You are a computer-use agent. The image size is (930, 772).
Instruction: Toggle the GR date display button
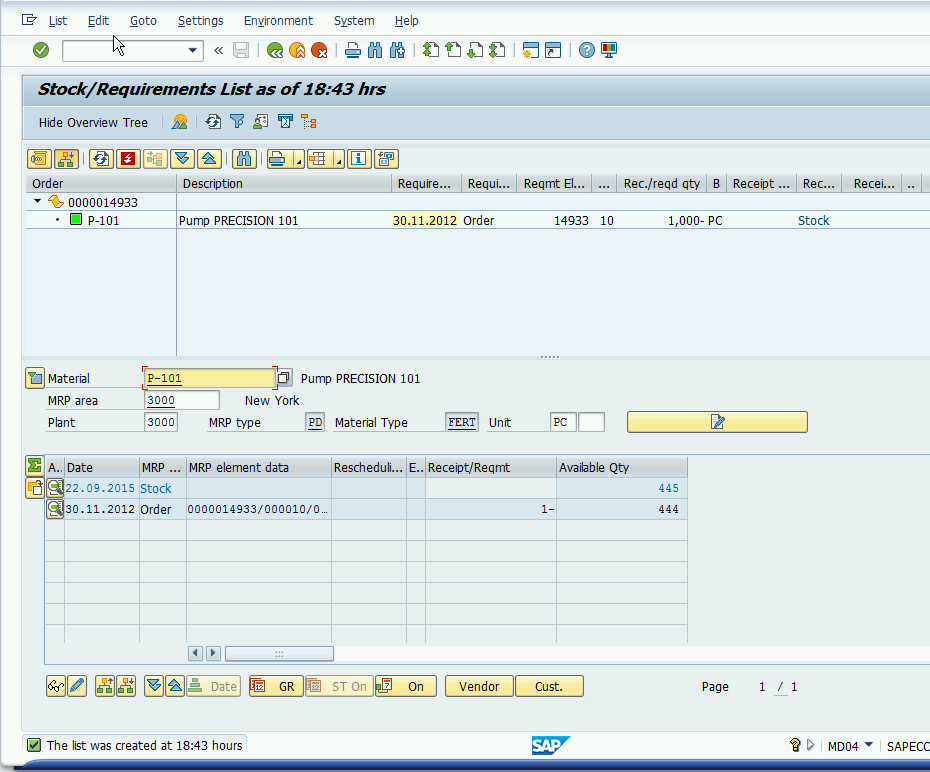pos(276,686)
